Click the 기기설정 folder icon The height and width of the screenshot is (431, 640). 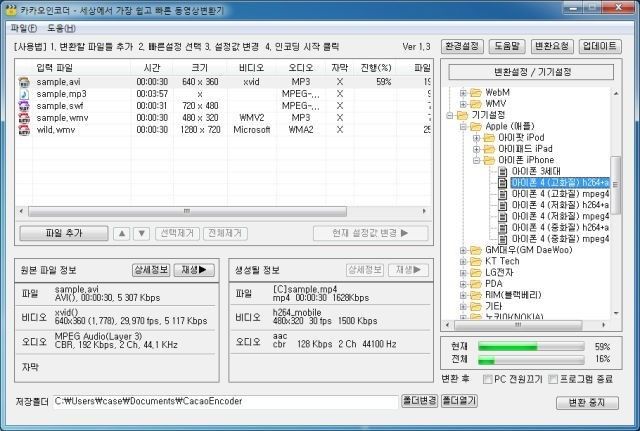[462, 115]
